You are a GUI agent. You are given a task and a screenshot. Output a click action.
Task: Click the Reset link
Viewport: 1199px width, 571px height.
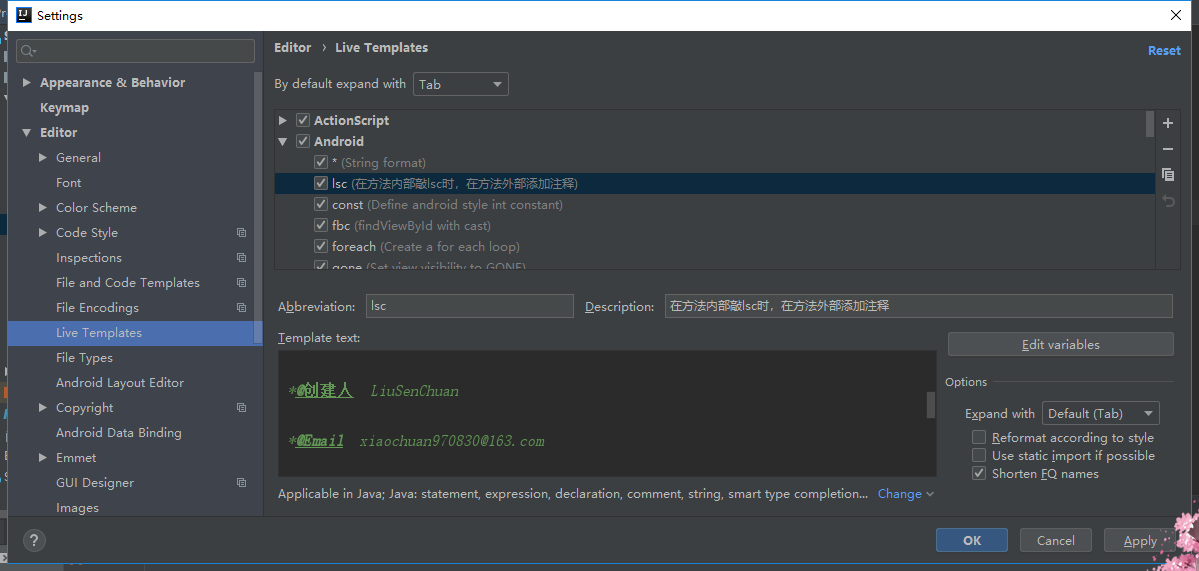(1164, 50)
